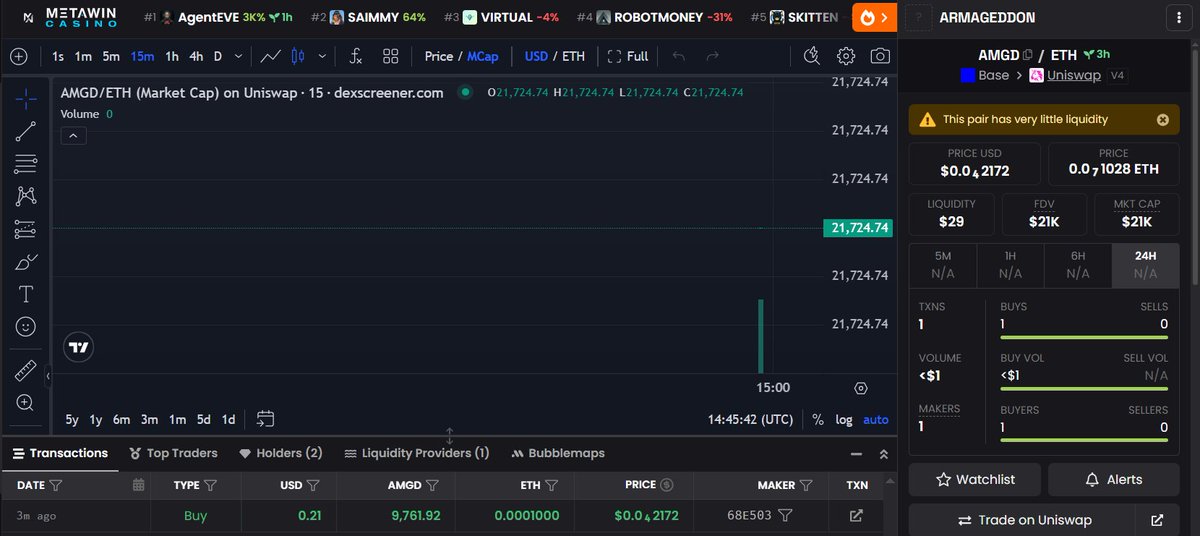Image resolution: width=1200 pixels, height=536 pixels.
Task: Filter by maker 68E503
Action: pos(786,516)
